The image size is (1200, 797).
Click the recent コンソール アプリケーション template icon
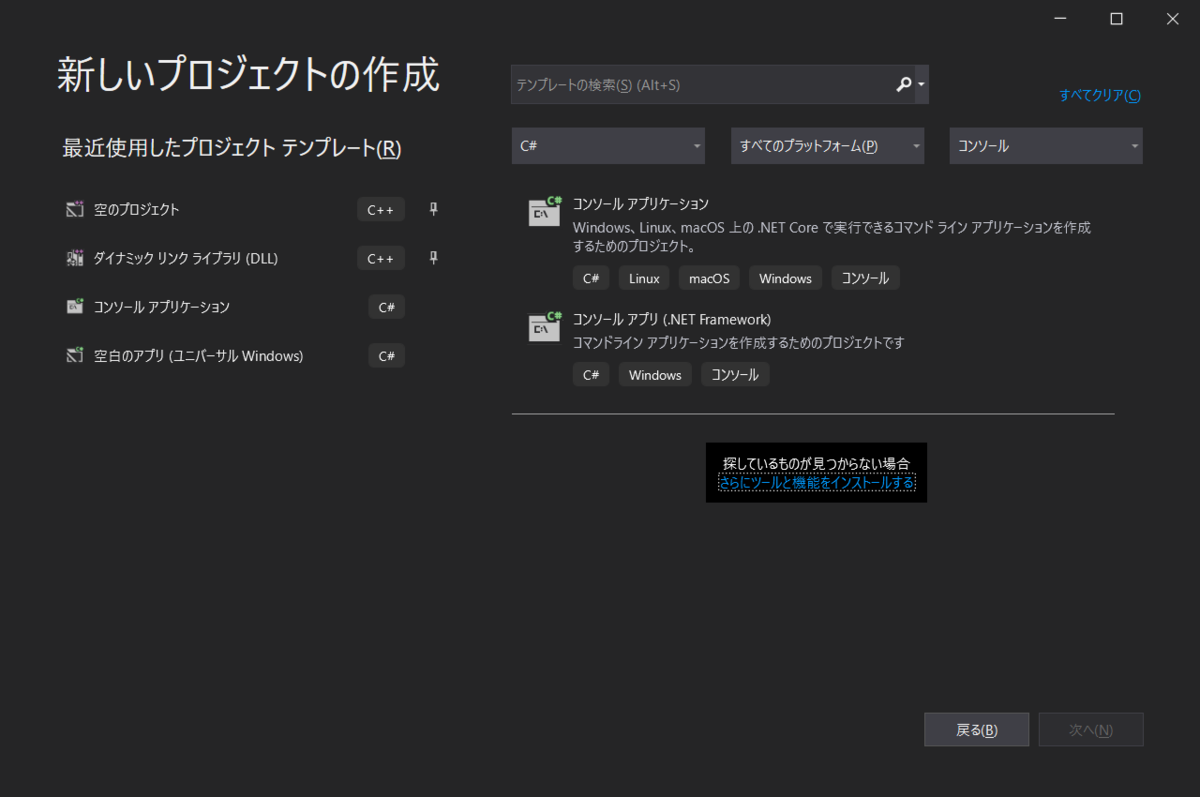75,306
